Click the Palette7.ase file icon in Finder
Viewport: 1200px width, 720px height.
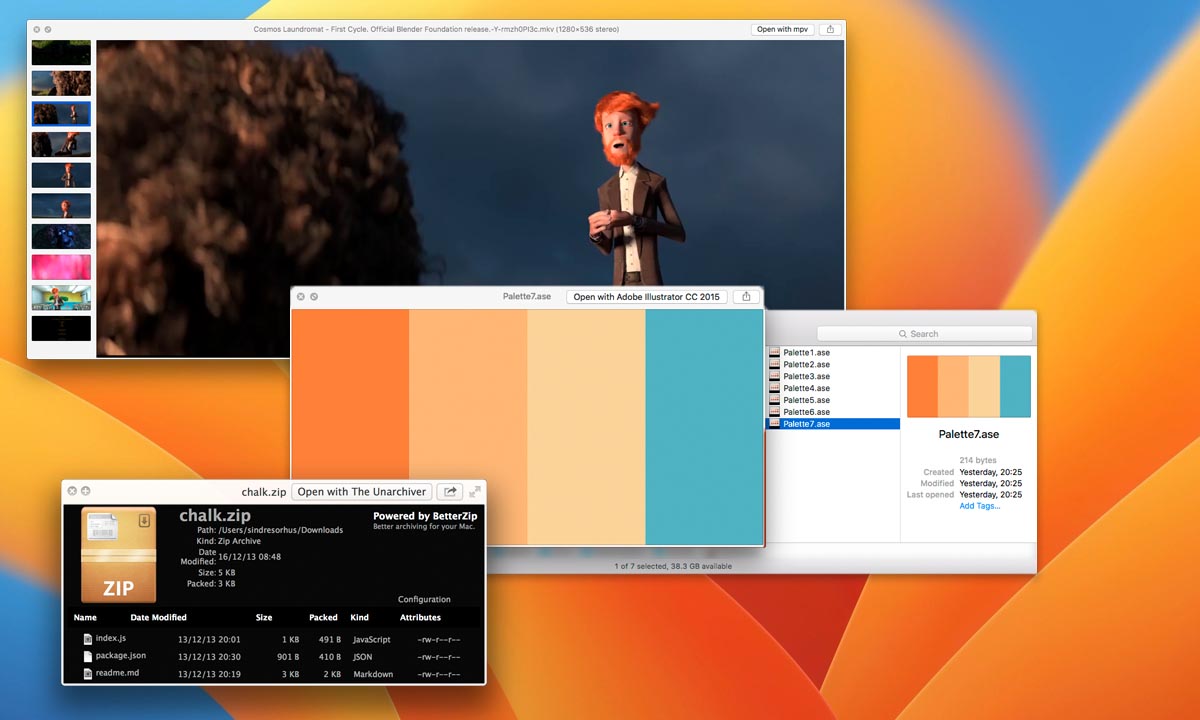tap(774, 424)
